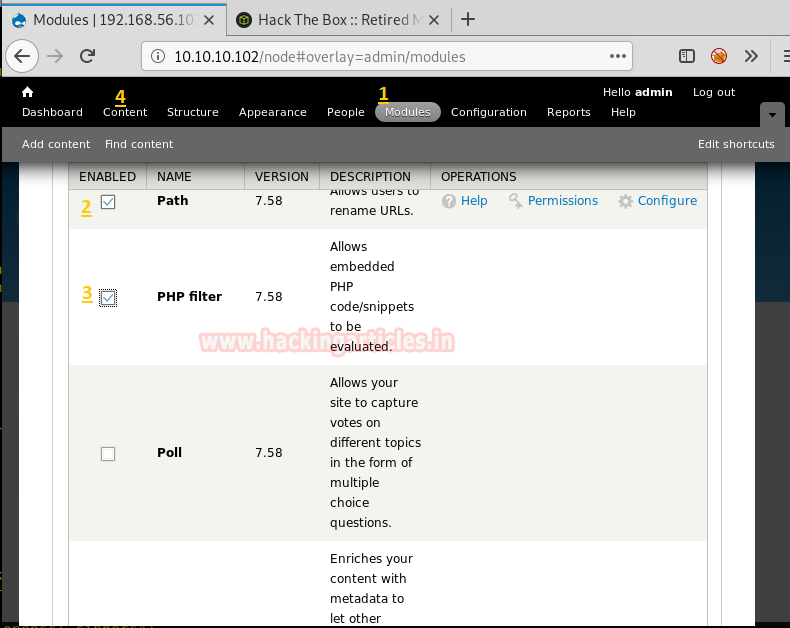Uncheck the Path module checkbox
This screenshot has width=790, height=628.
pos(108,202)
